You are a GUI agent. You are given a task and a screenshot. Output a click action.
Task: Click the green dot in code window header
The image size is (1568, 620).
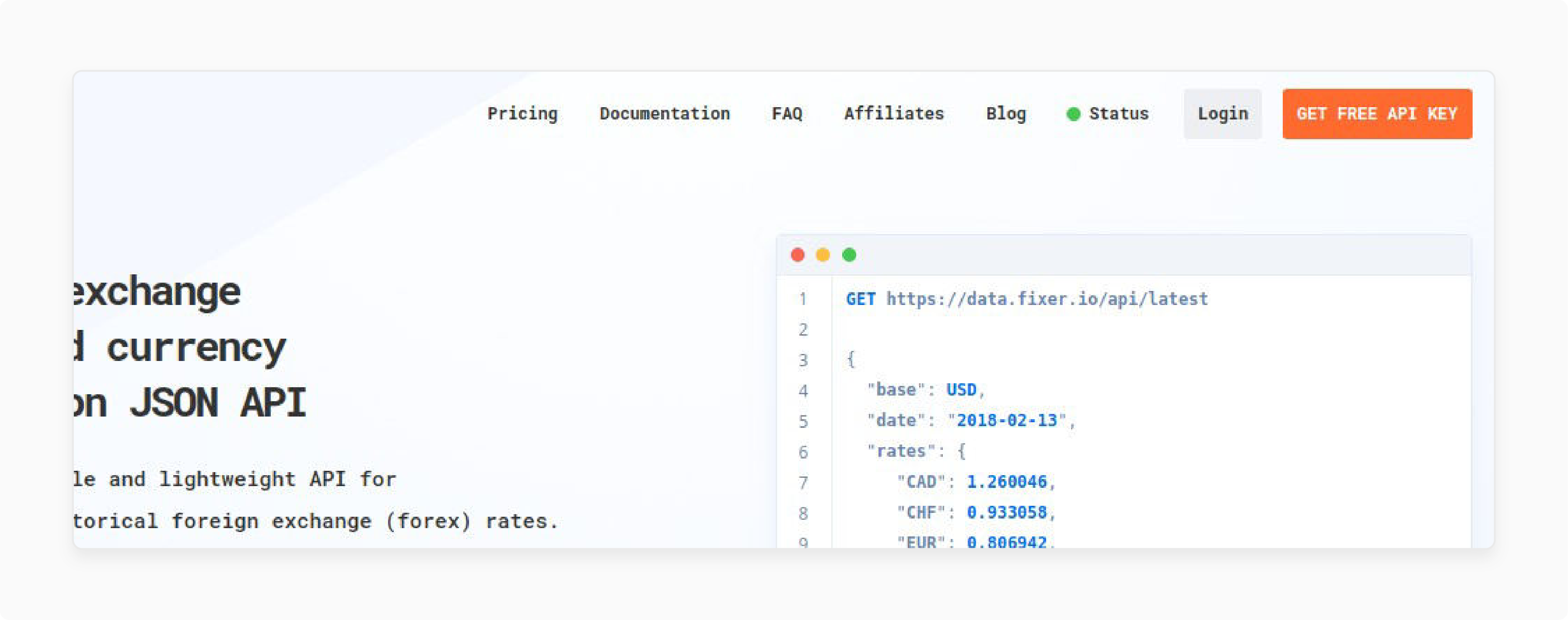[x=849, y=255]
